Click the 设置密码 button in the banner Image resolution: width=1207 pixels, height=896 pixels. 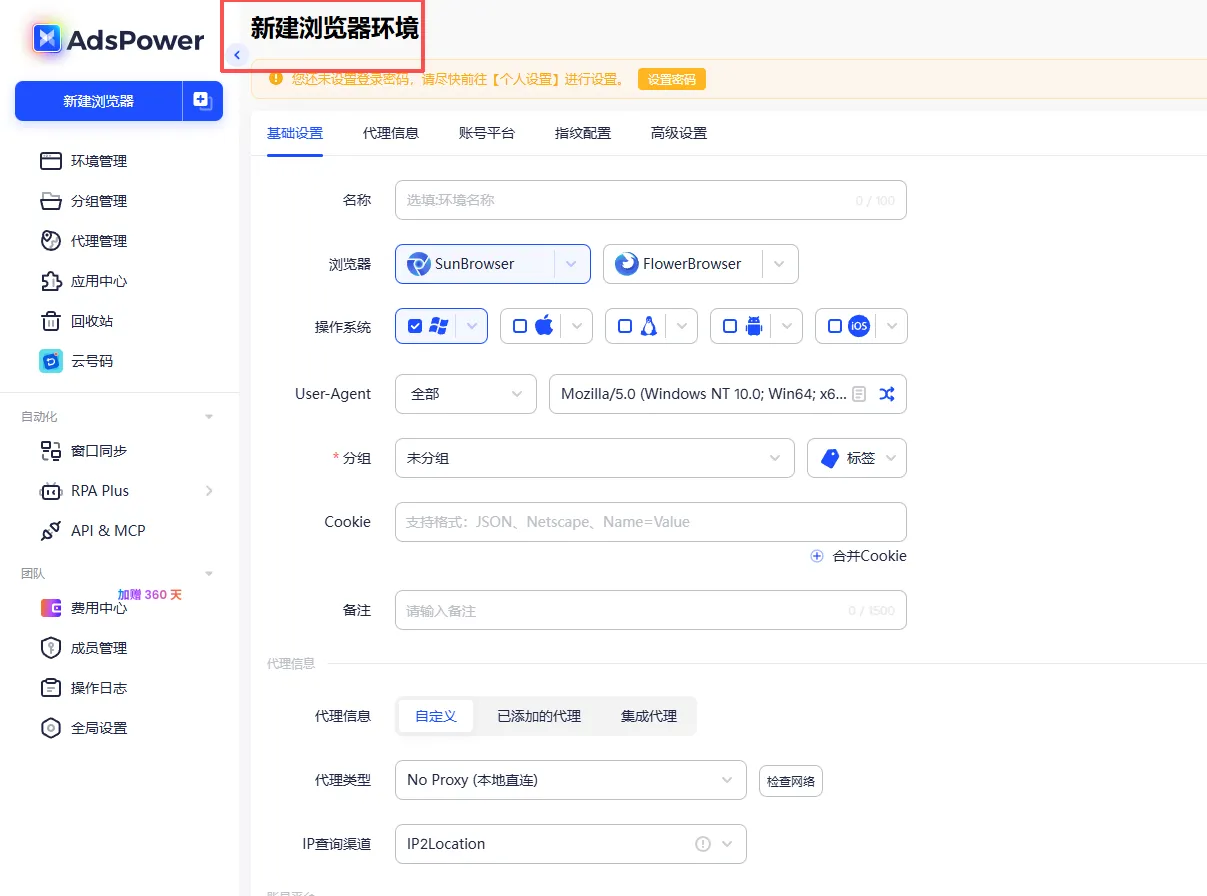pos(671,78)
